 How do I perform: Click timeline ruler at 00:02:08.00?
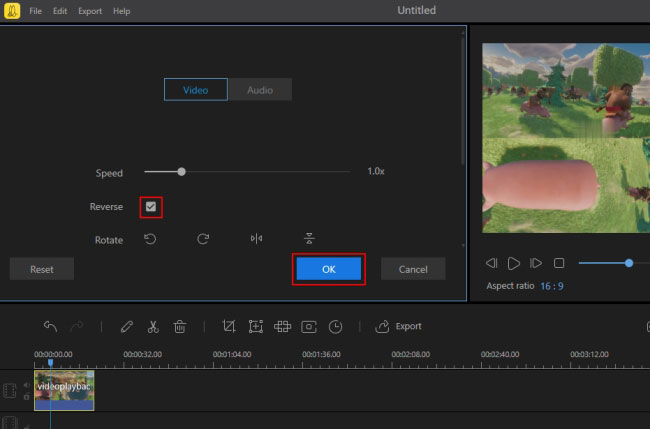[410, 354]
